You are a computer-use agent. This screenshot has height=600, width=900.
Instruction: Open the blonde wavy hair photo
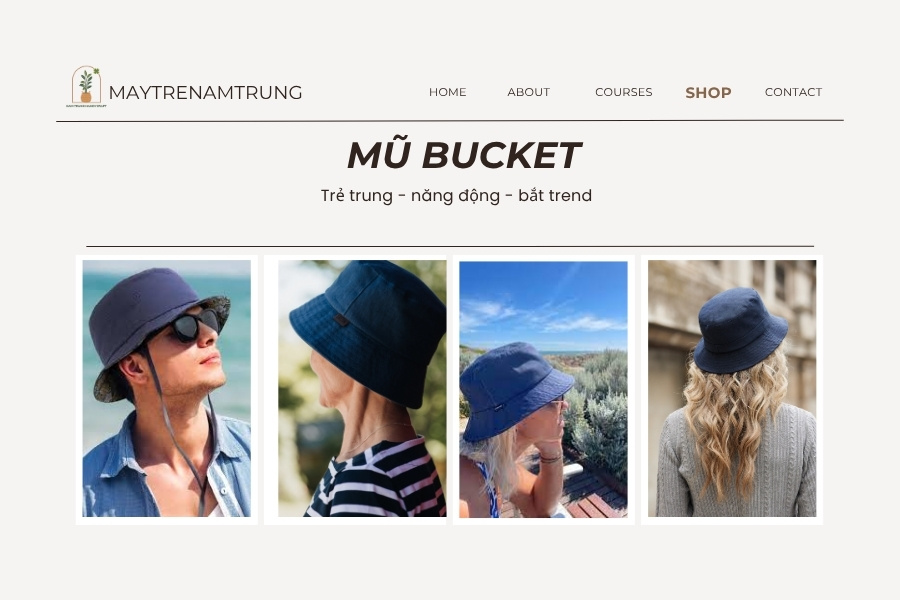(x=732, y=389)
